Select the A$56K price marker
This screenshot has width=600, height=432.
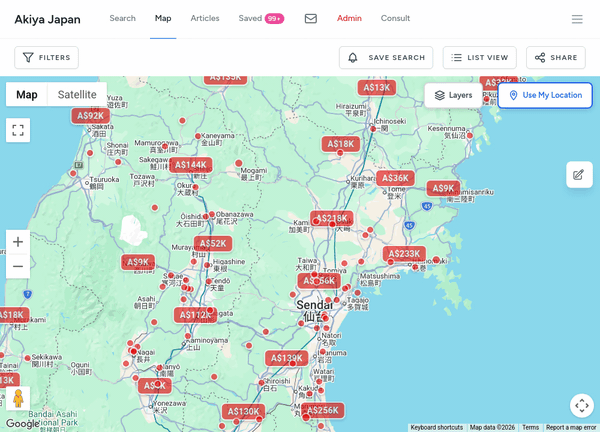(319, 281)
